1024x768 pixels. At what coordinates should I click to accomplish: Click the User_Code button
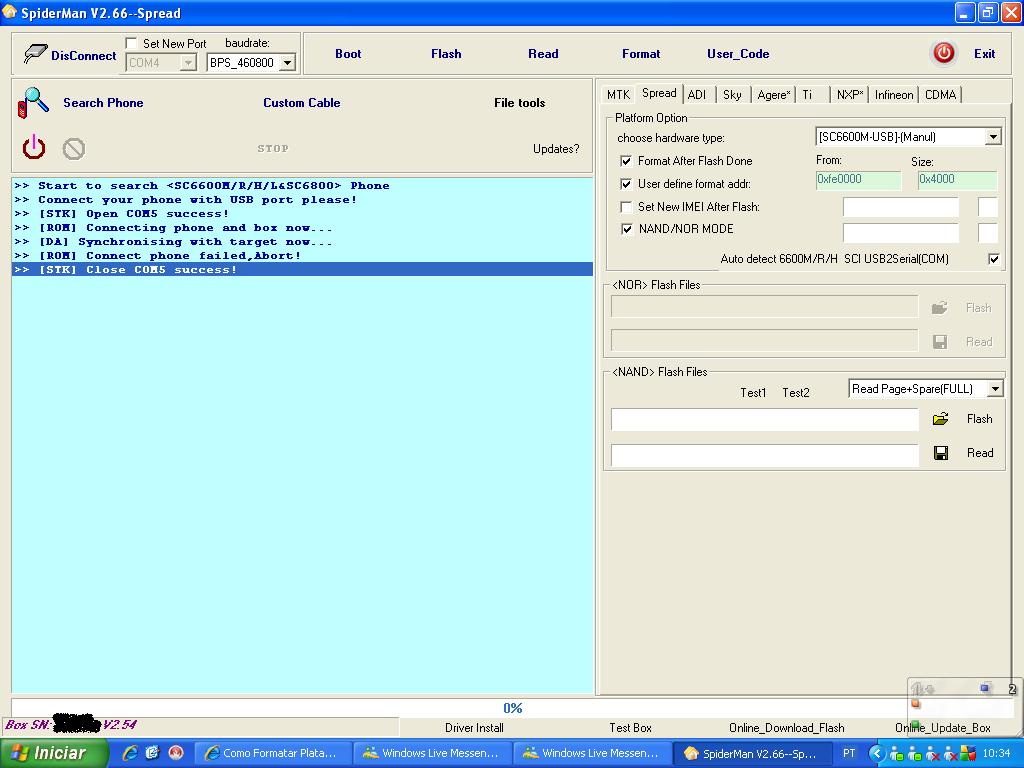[x=738, y=54]
